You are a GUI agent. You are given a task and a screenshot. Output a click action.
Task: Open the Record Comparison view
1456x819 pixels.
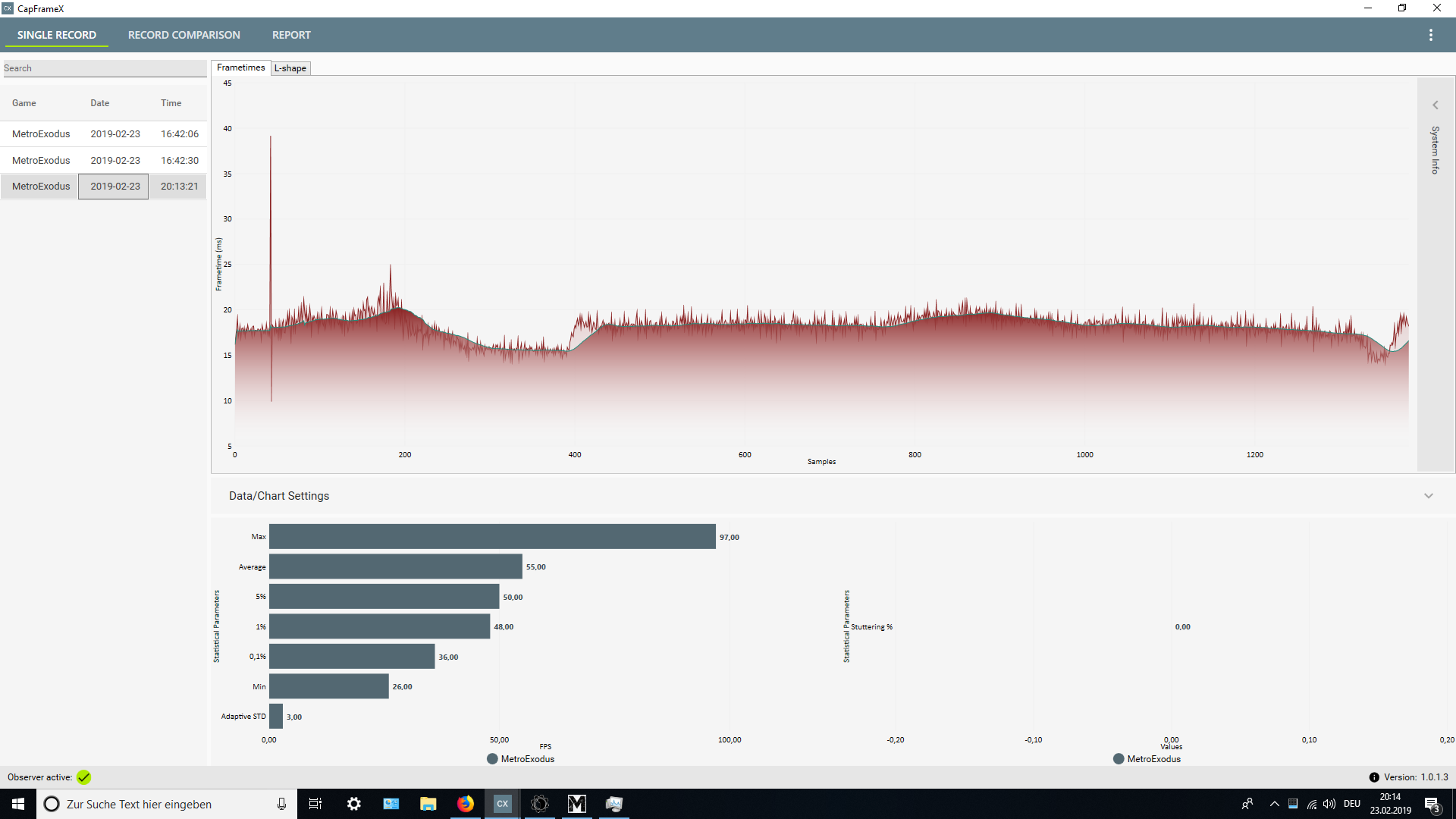pos(184,35)
